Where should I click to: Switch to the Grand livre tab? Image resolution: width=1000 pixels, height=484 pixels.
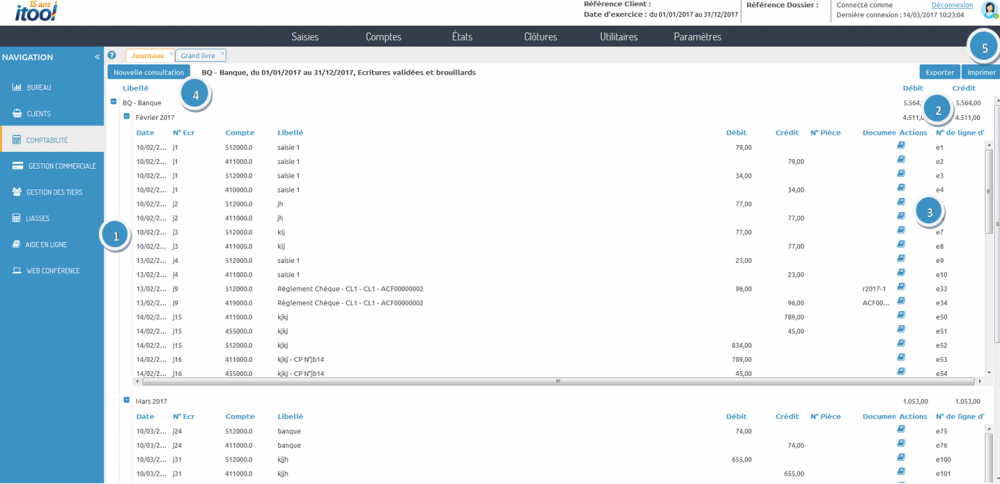198,56
